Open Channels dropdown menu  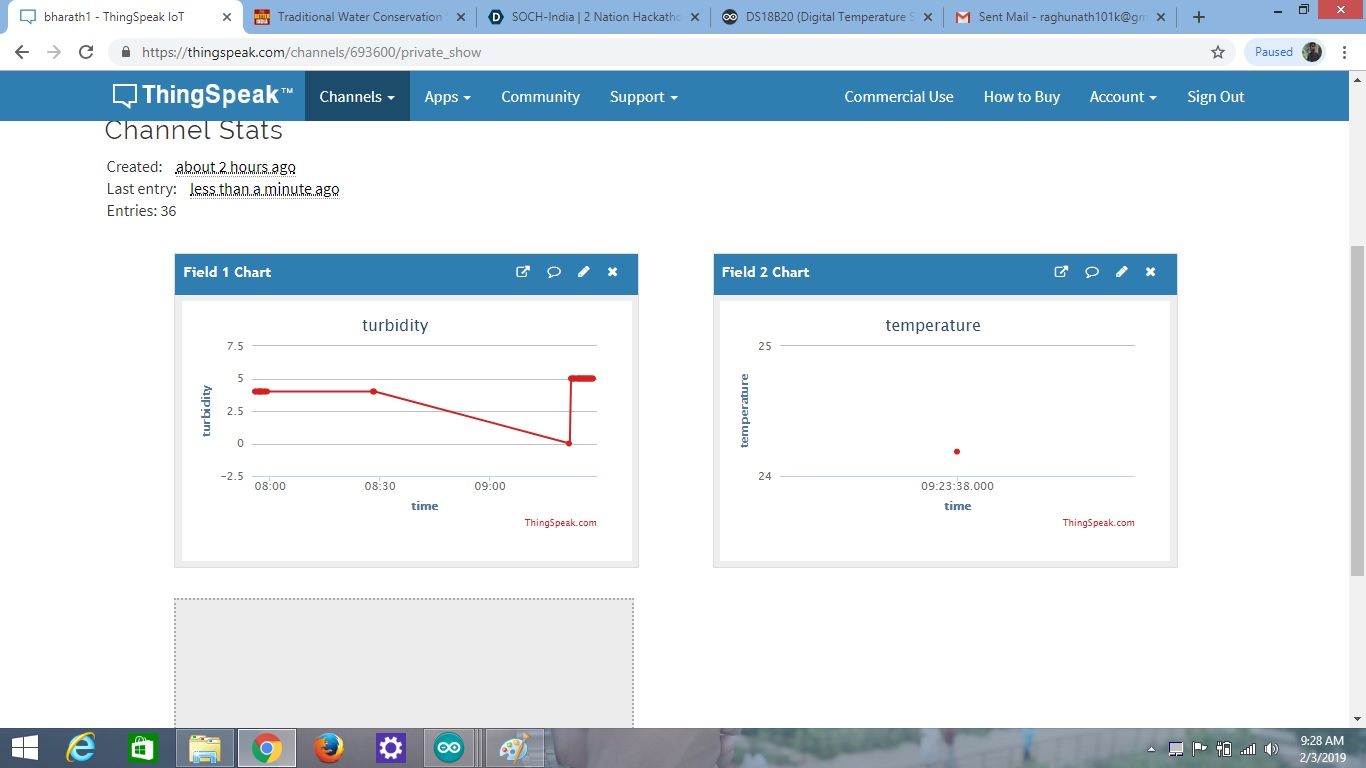point(357,97)
